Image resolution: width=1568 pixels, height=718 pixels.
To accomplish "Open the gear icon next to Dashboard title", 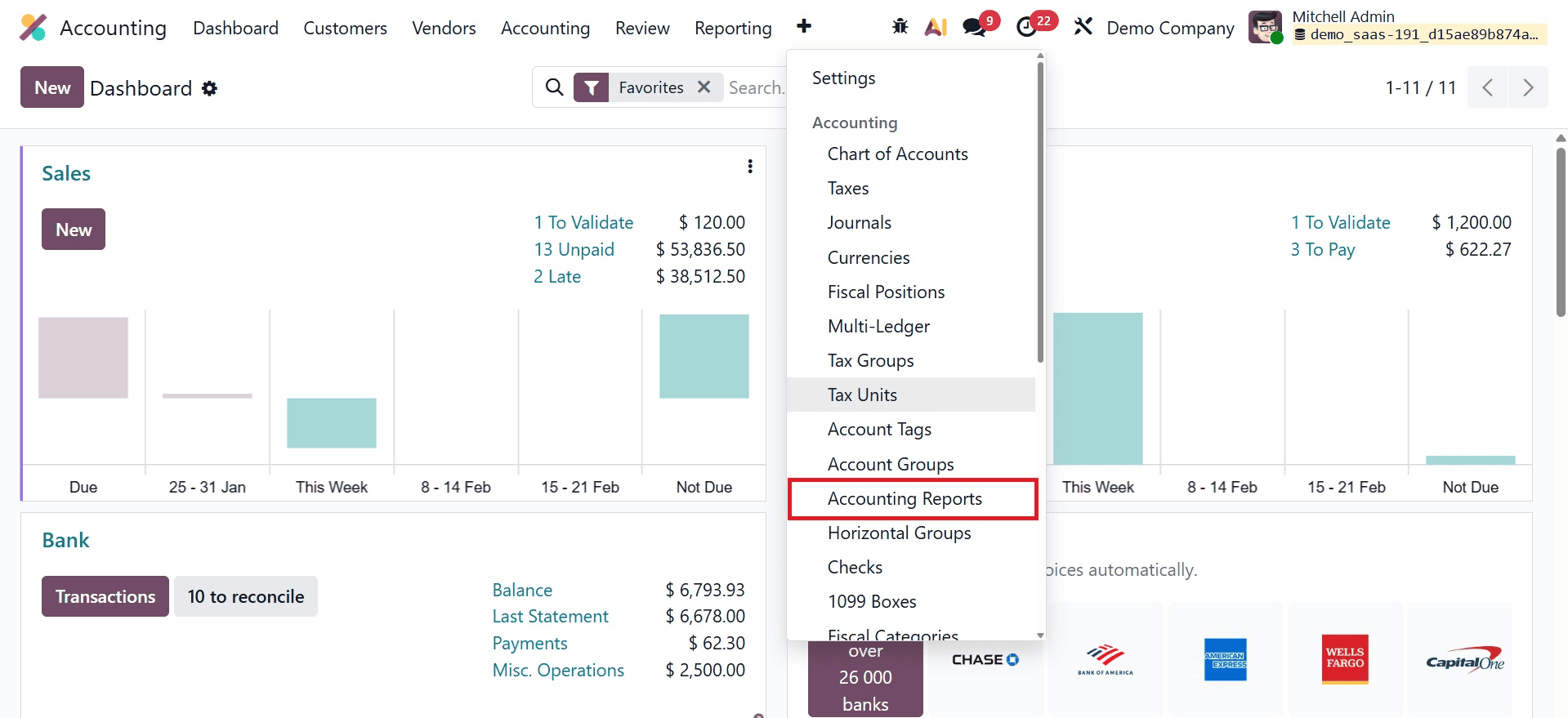I will point(209,88).
